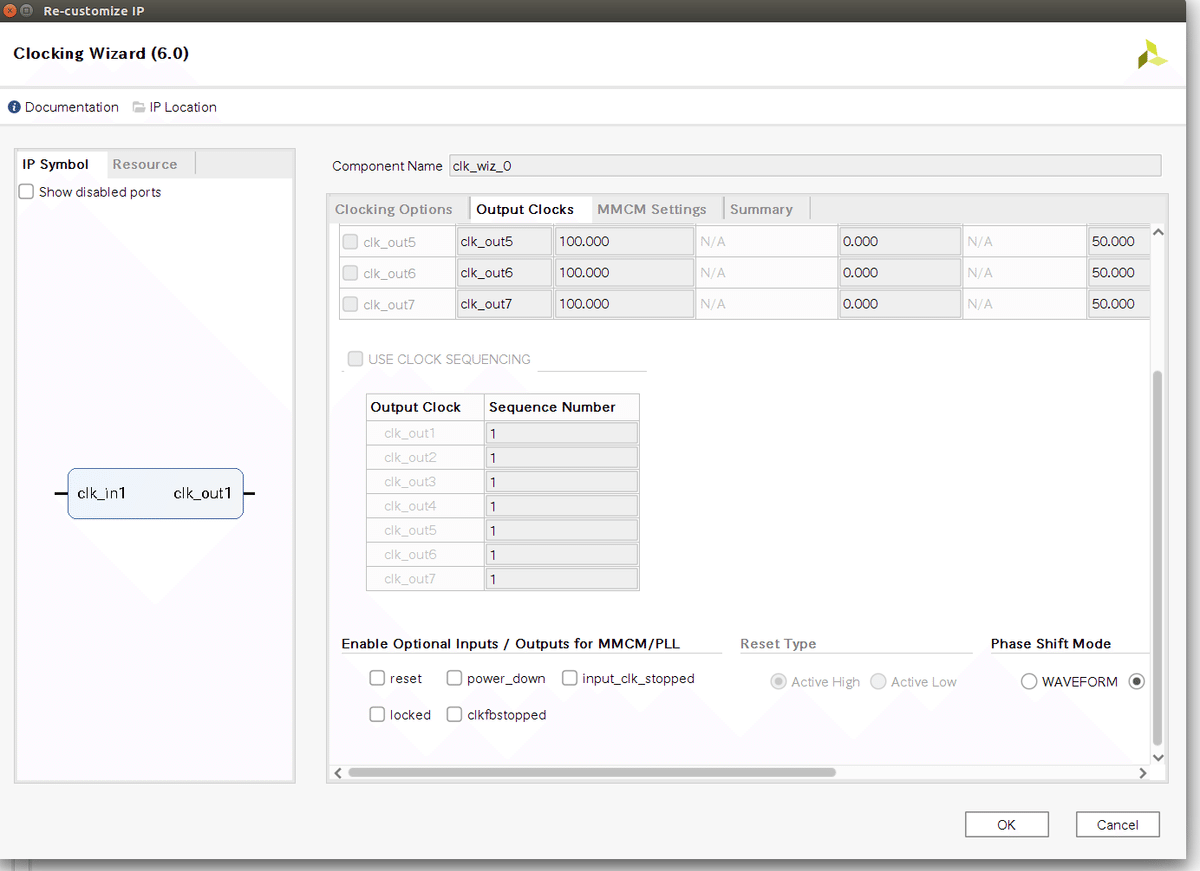Click the clk_in1 port on symbol
Screen dimensions: 1200x871
(101, 493)
